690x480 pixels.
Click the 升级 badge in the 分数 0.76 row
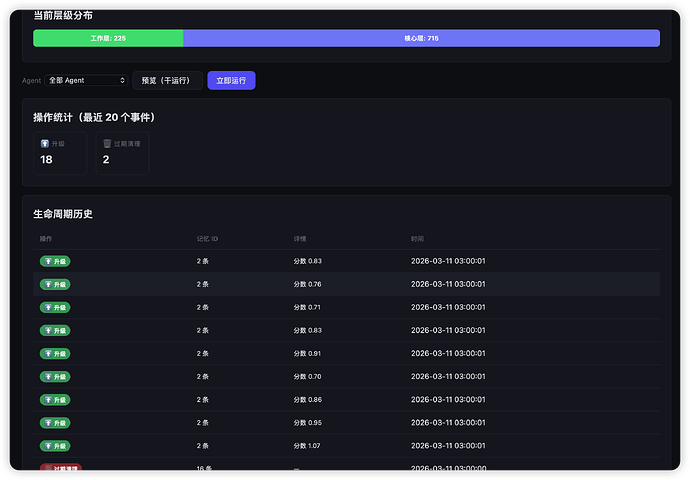[x=55, y=284]
